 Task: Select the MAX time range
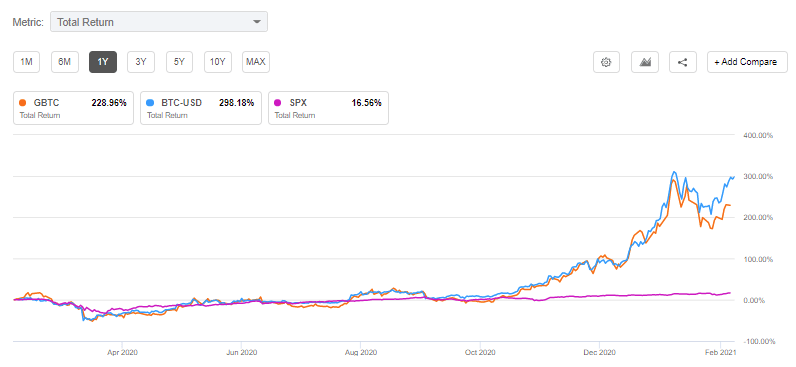click(x=256, y=62)
